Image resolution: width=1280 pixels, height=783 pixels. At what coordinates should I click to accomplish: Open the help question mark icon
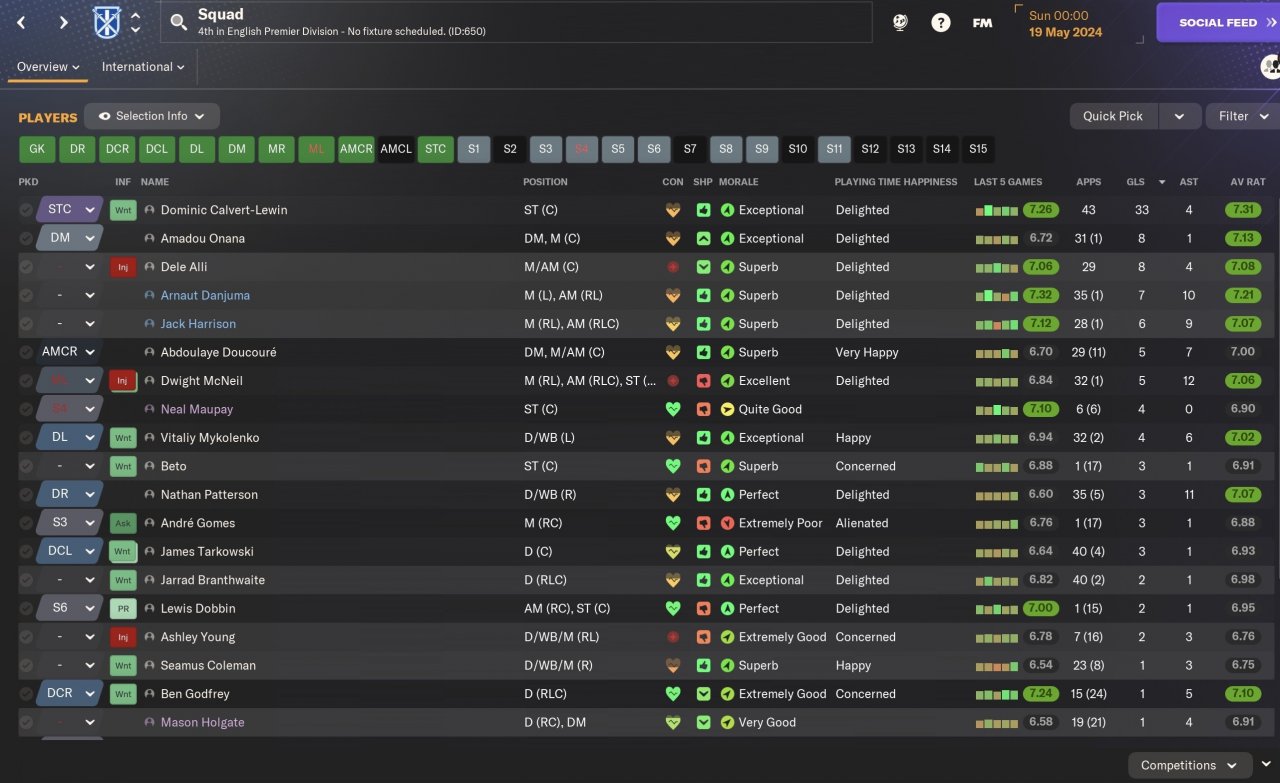[941, 22]
